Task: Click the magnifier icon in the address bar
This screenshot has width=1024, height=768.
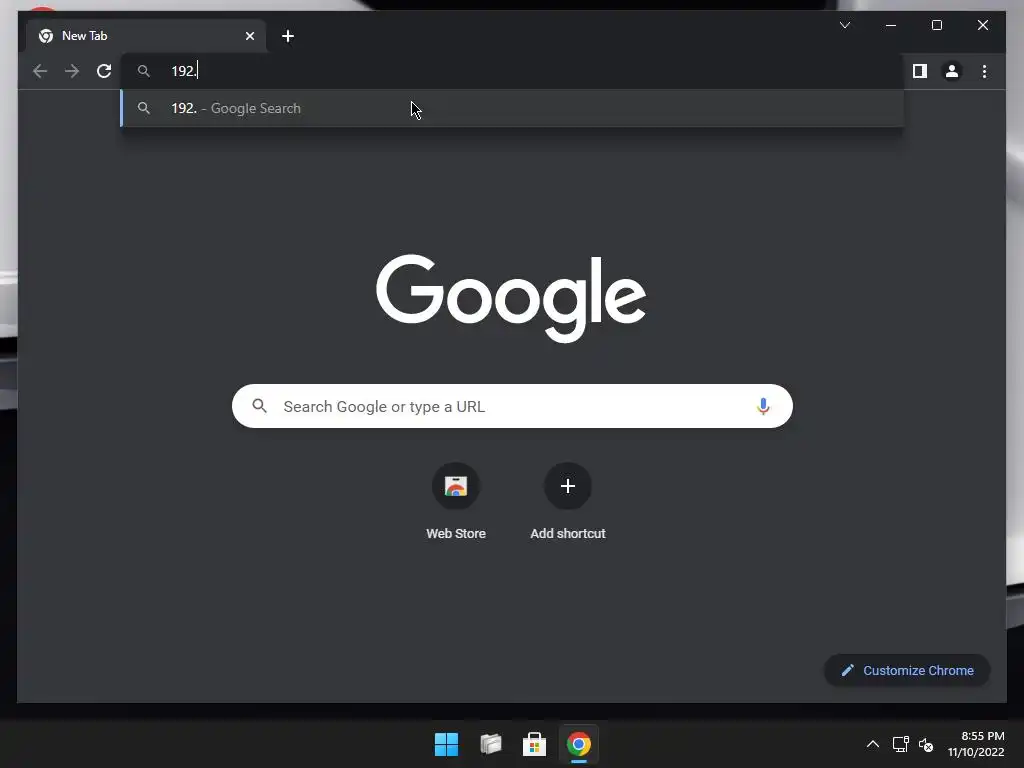Action: click(144, 71)
